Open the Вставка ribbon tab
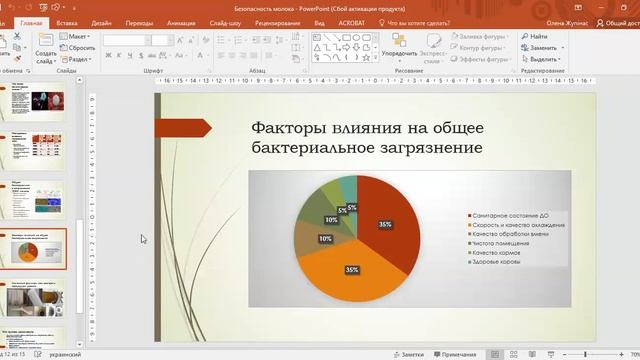640x360 pixels. (67, 23)
